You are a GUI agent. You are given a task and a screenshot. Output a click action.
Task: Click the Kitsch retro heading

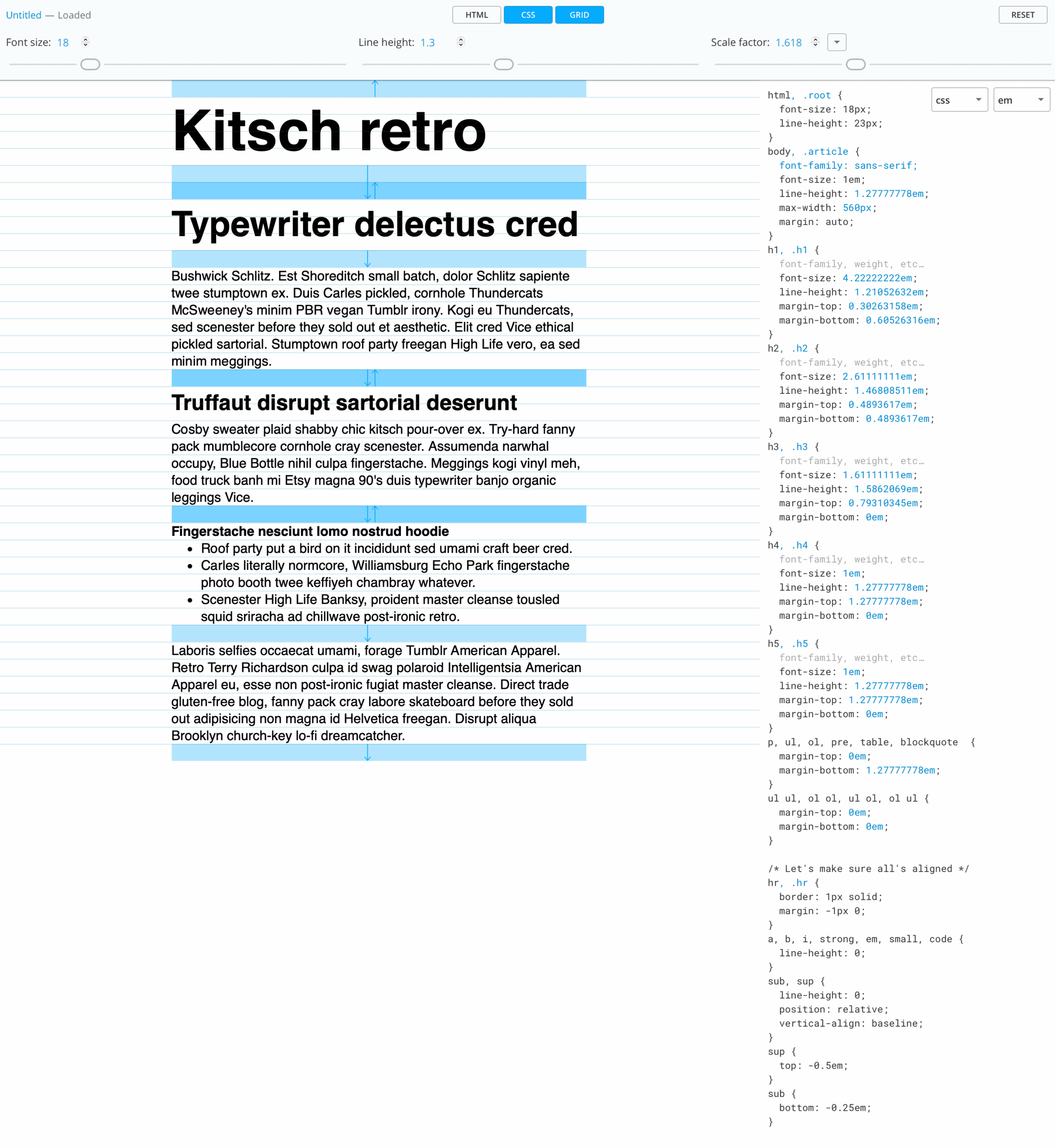[x=329, y=131]
